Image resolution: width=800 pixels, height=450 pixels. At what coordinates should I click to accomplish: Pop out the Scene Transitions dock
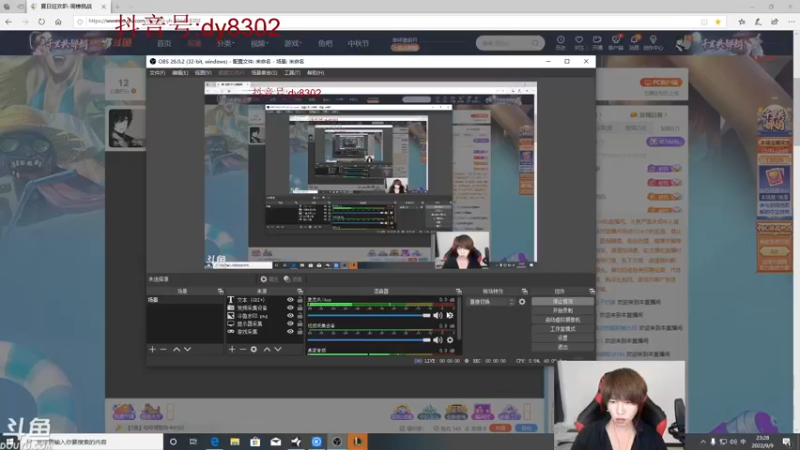click(x=524, y=291)
